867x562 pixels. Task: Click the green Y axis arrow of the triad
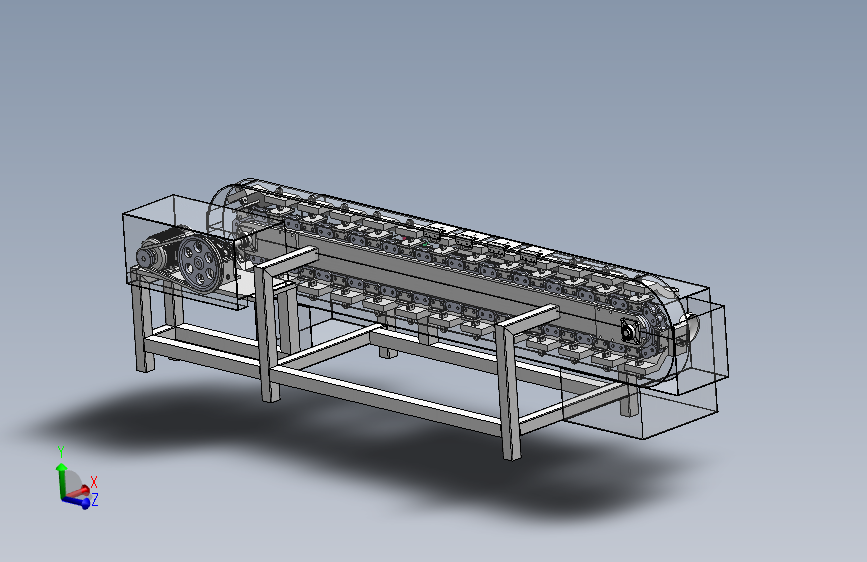[x=61, y=479]
